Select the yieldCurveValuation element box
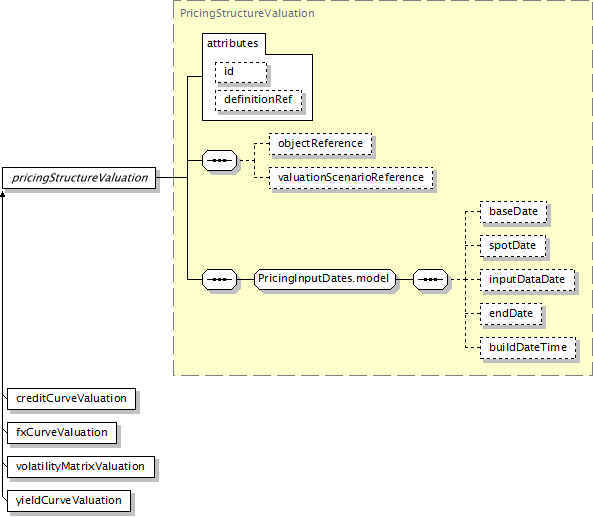593x517 pixels. click(69, 501)
